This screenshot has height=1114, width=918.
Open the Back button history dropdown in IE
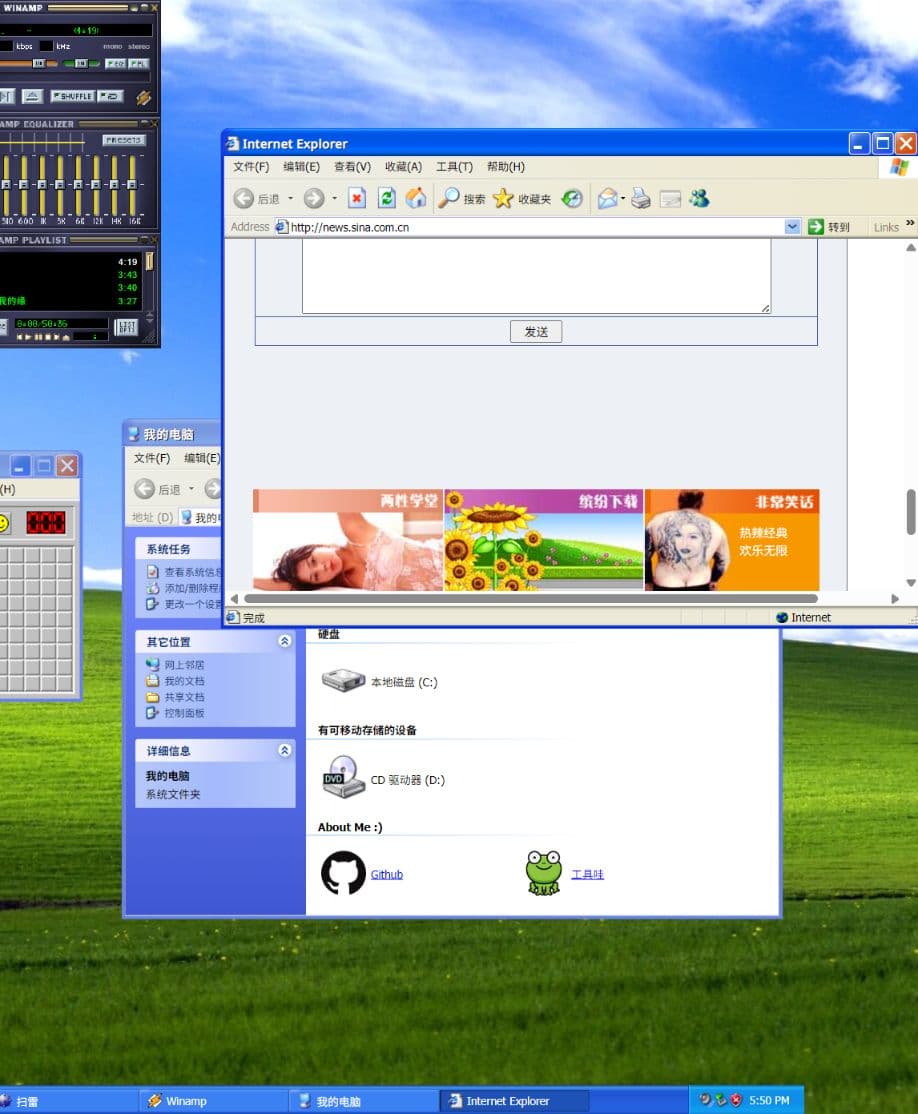pyautogui.click(x=290, y=199)
